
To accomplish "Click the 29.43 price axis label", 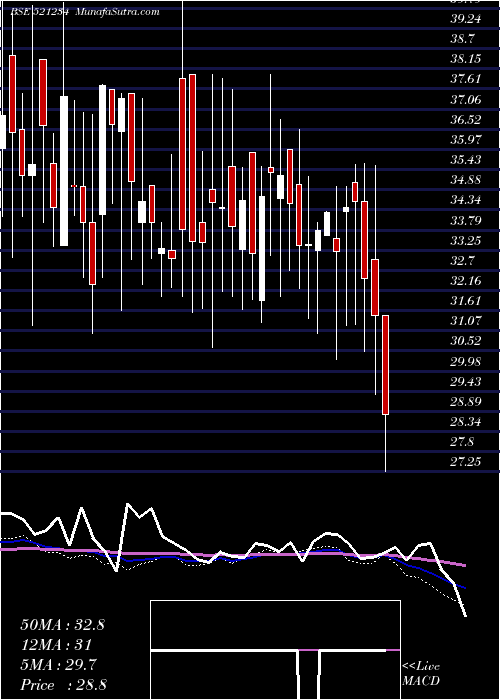I will pos(466,381).
